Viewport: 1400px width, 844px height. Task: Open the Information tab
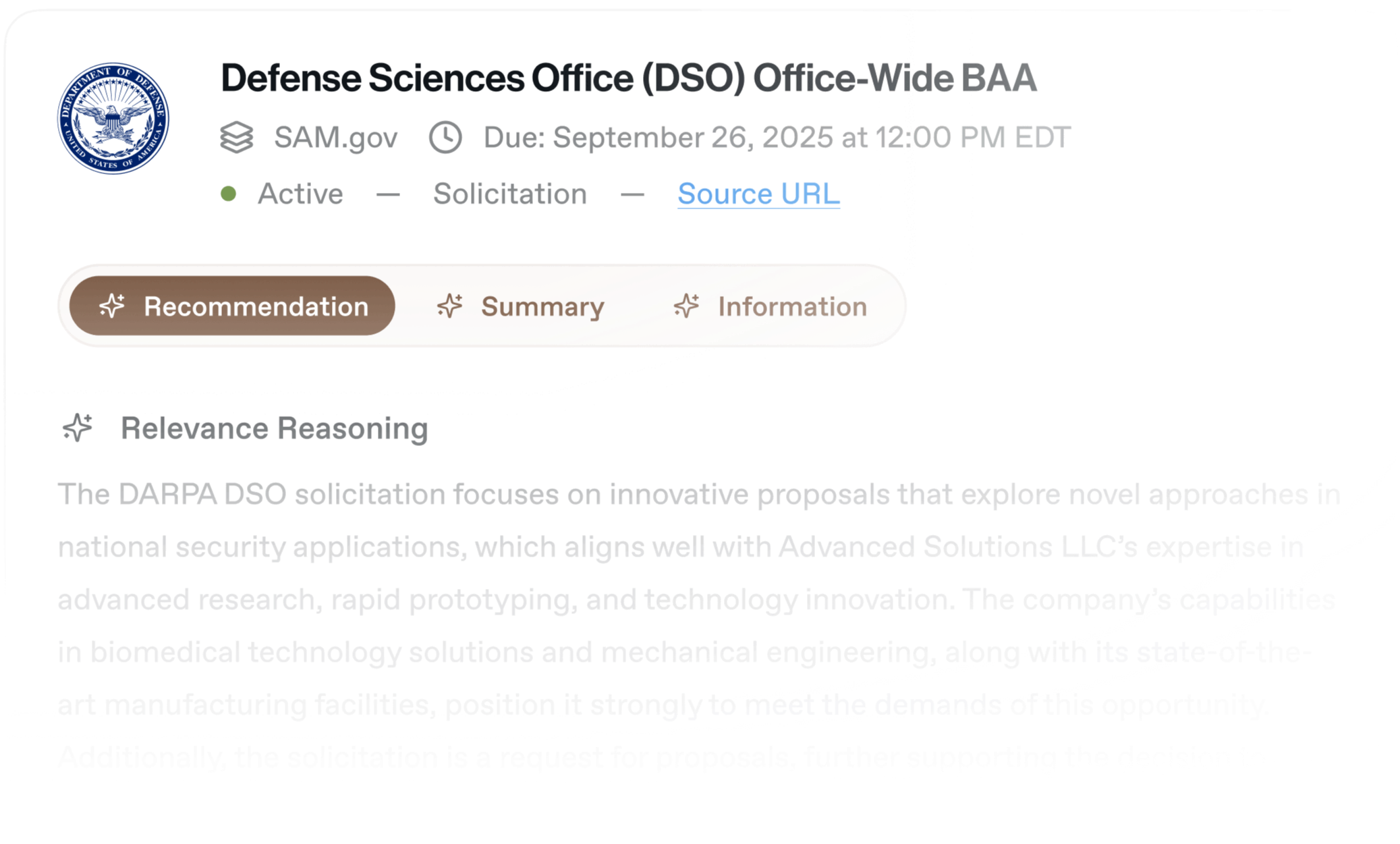tap(771, 306)
